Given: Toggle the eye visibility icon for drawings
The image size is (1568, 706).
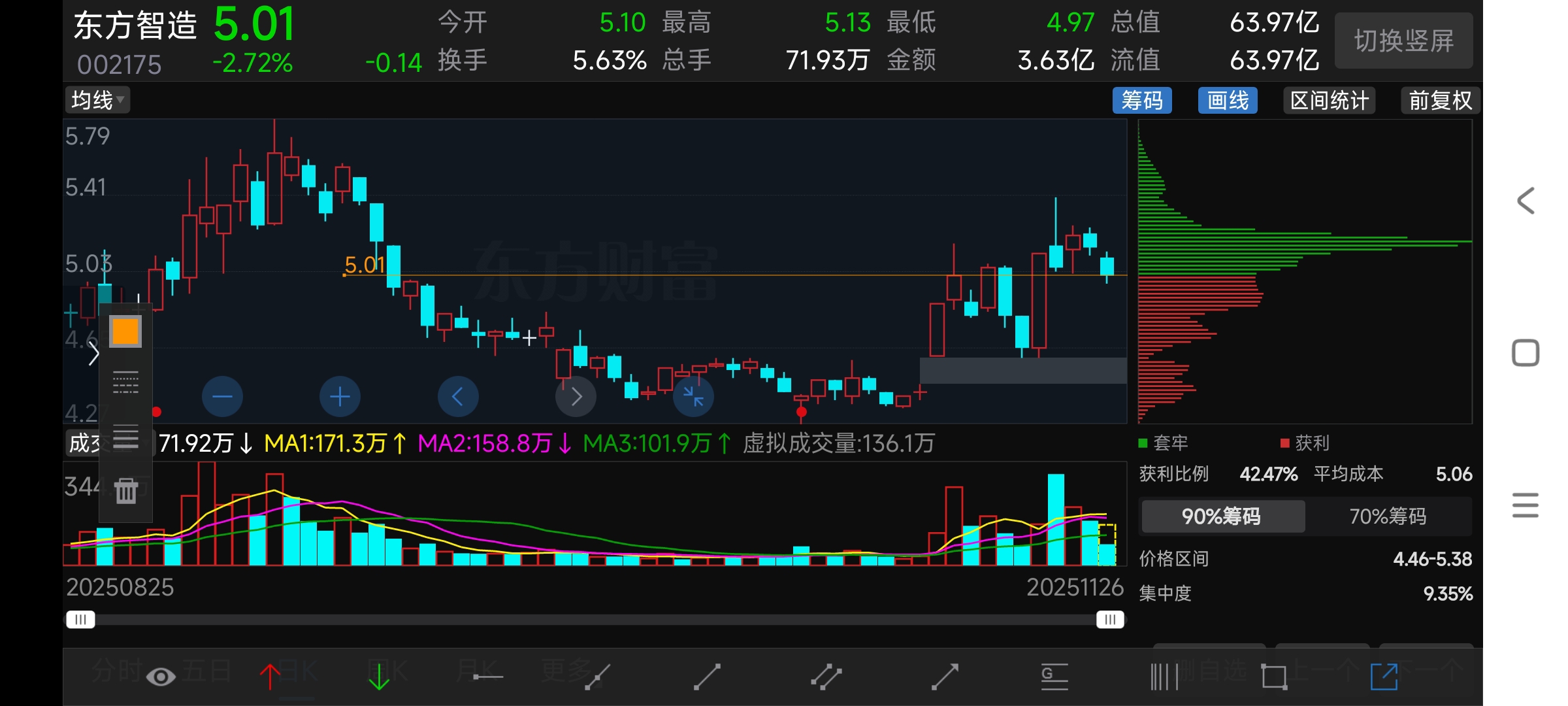Looking at the screenshot, I should point(161,677).
